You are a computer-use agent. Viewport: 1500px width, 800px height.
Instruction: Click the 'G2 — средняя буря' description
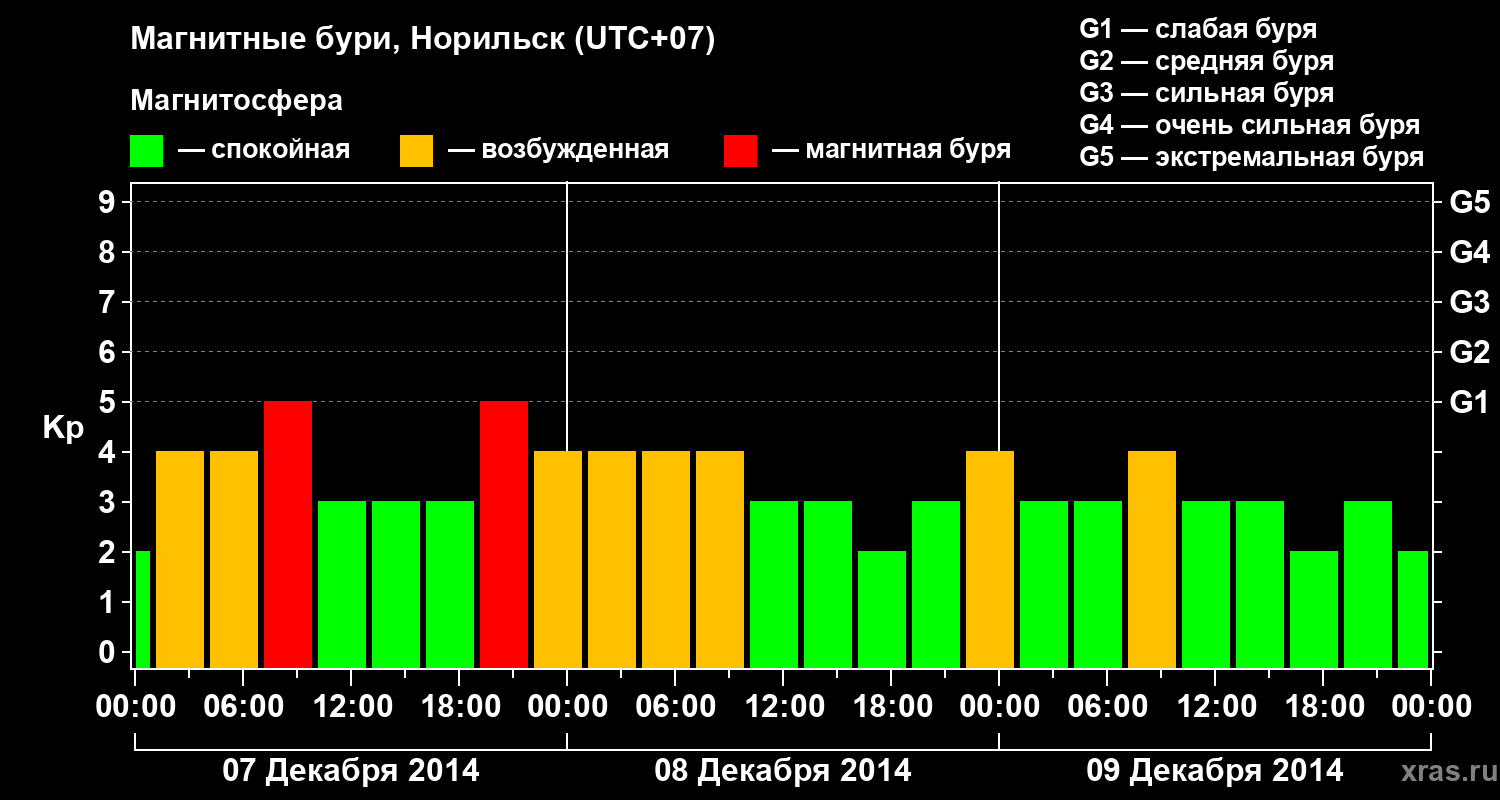(1206, 61)
